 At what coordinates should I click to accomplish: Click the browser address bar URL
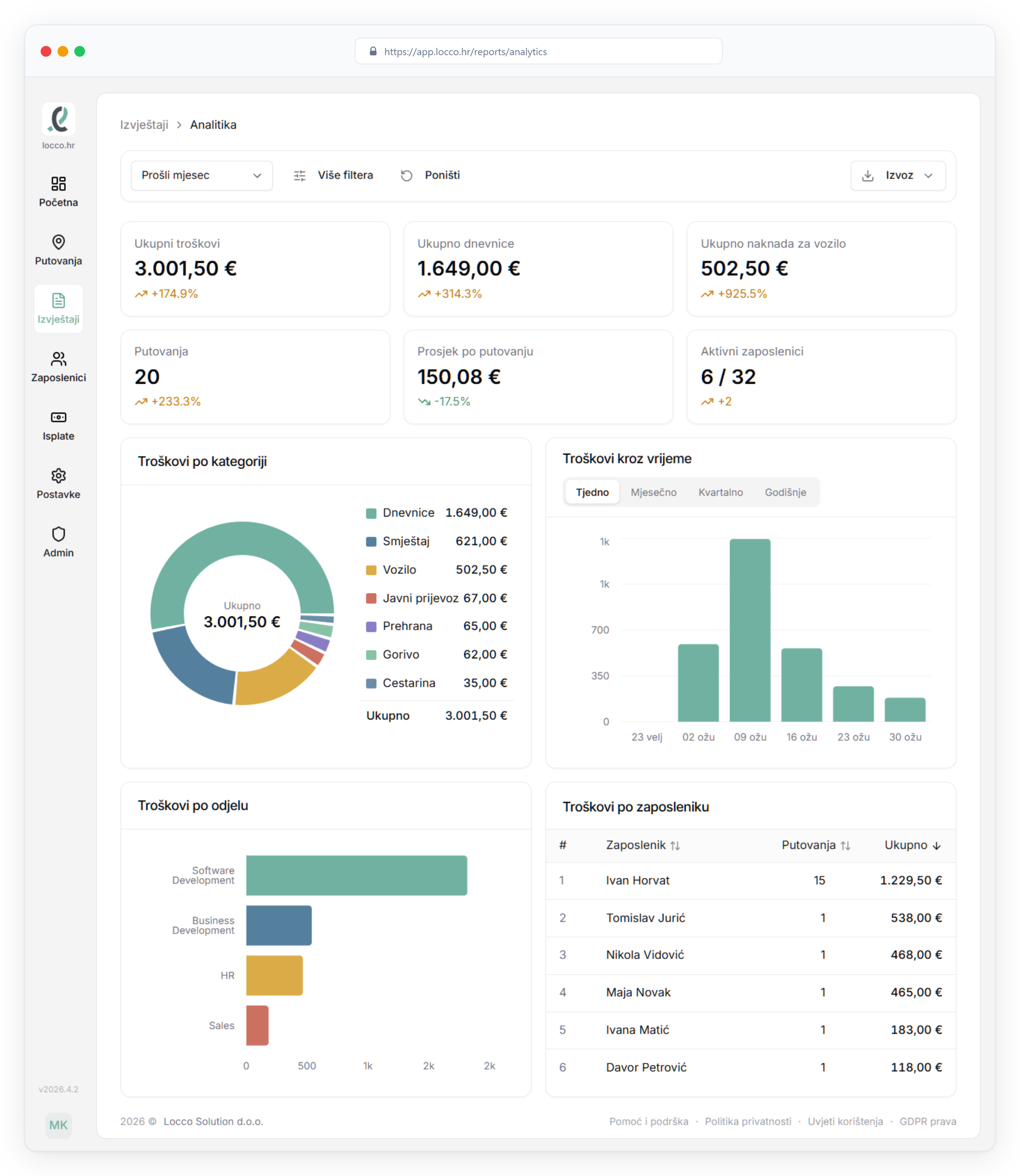pos(465,52)
